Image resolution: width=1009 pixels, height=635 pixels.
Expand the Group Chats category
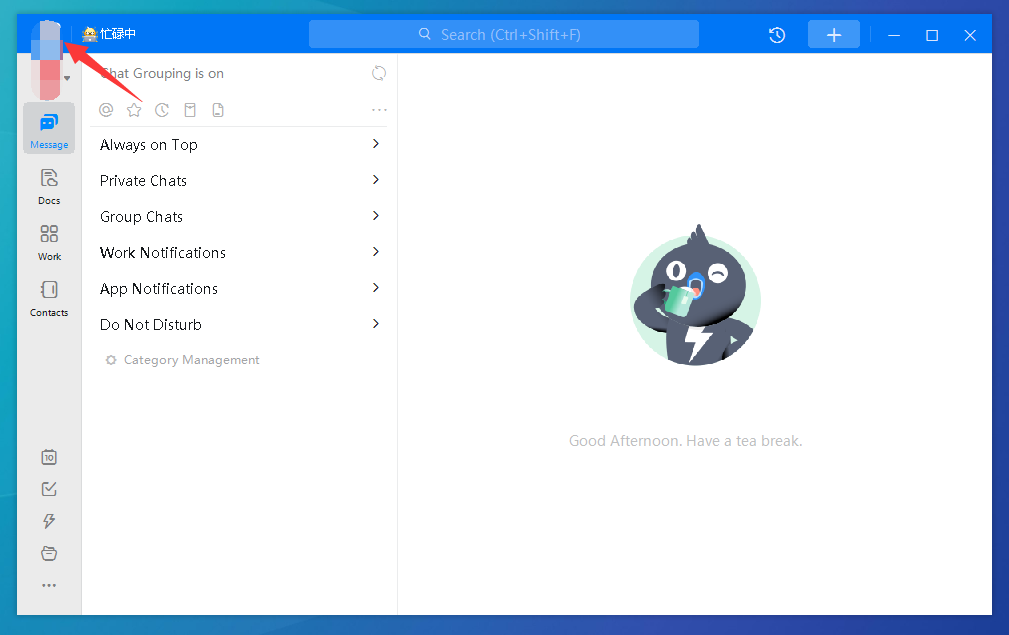pos(239,217)
